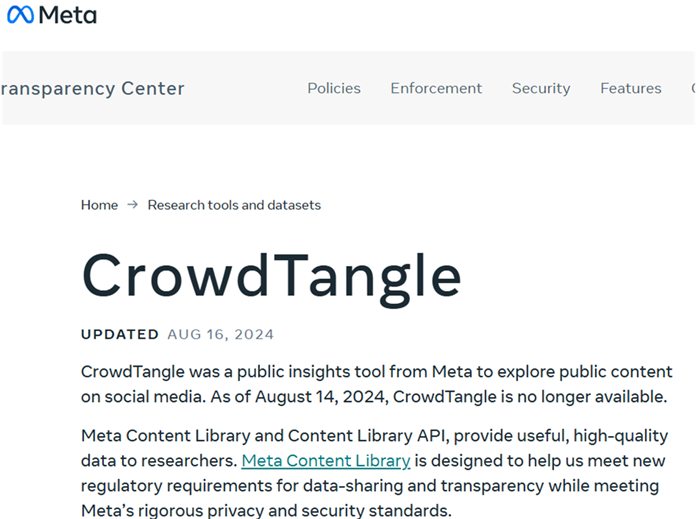Click the CrowdTangle page heading
The width and height of the screenshot is (700, 519).
click(x=271, y=277)
